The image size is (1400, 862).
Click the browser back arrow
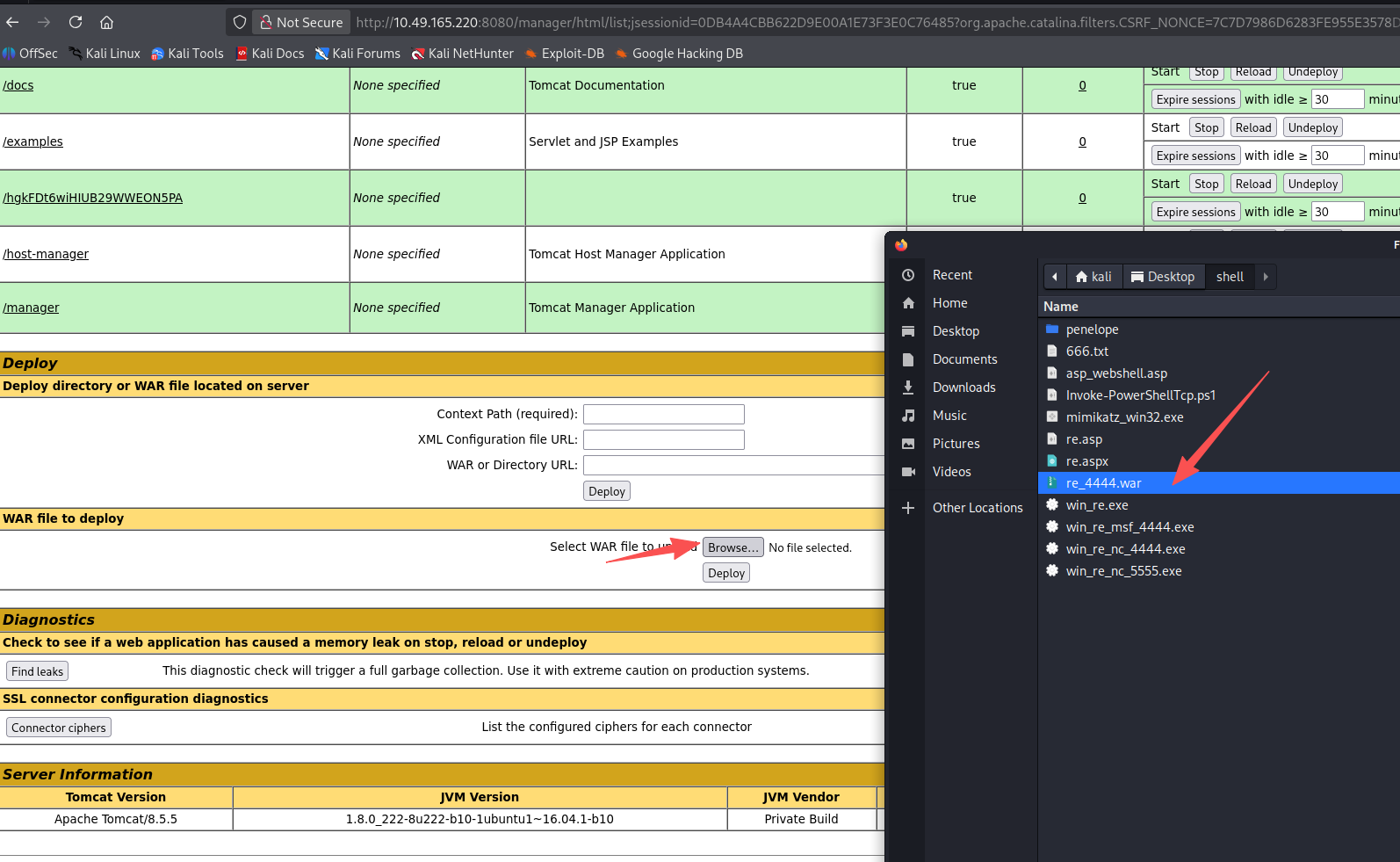pos(13,22)
